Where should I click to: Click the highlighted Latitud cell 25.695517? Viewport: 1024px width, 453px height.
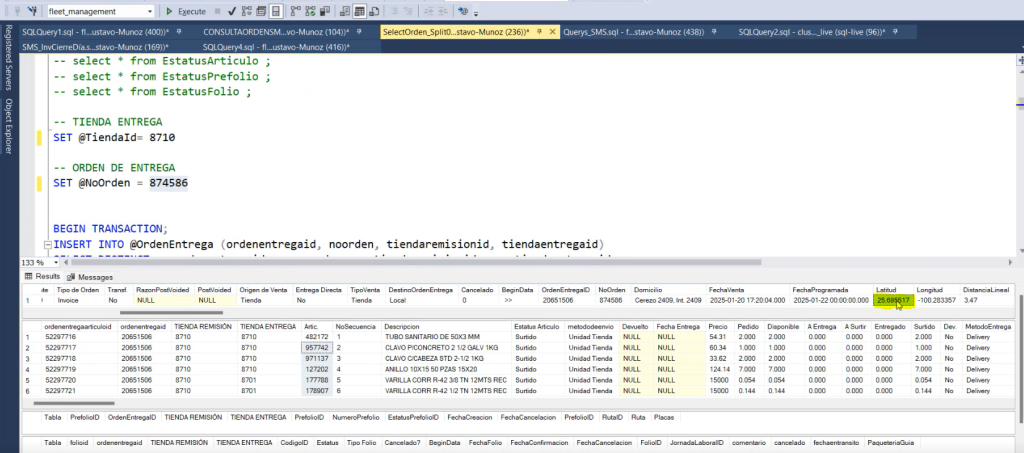coord(893,300)
